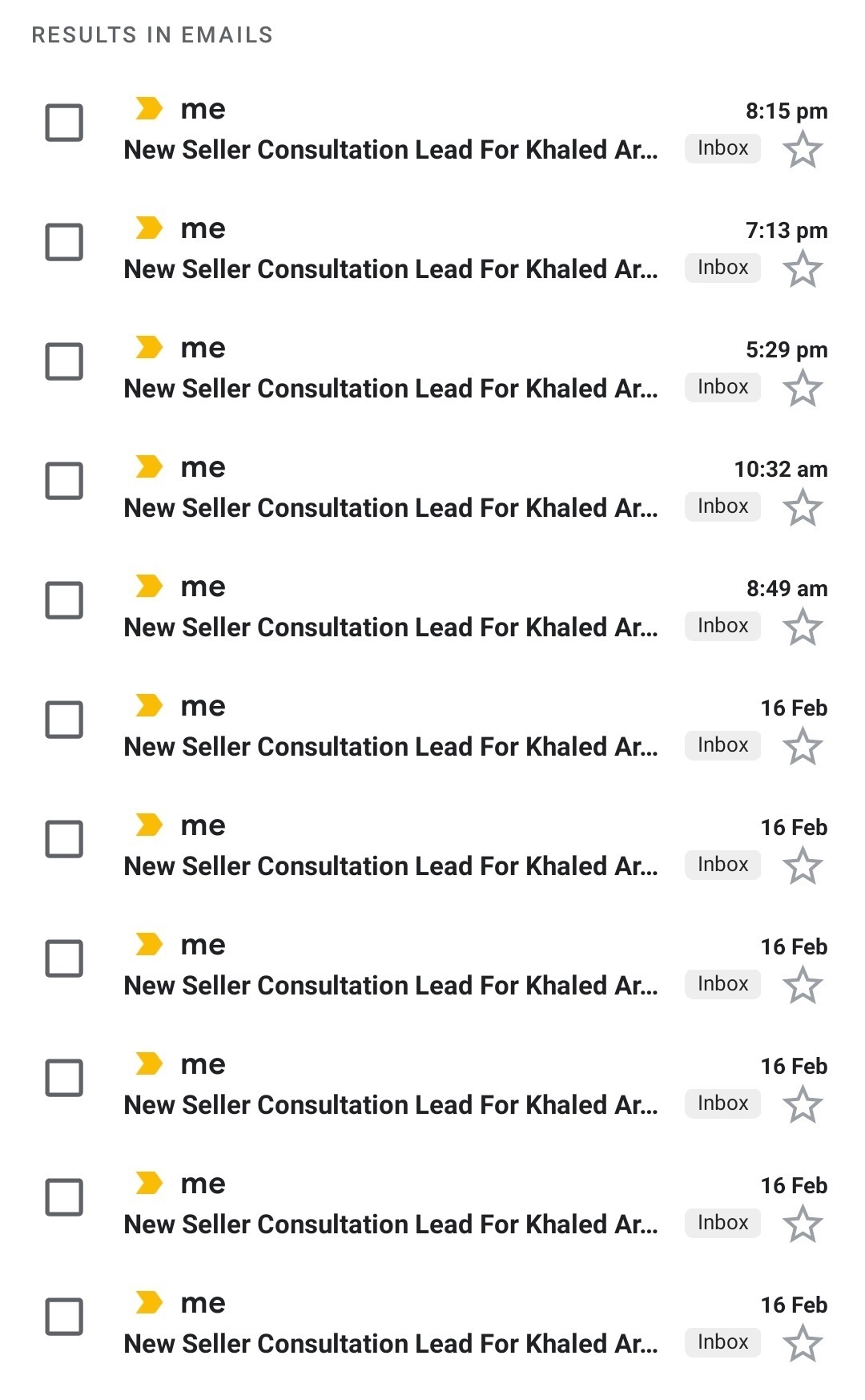Check the box beside the 8:49 am email
This screenshot has width=865, height=1400.
point(64,600)
